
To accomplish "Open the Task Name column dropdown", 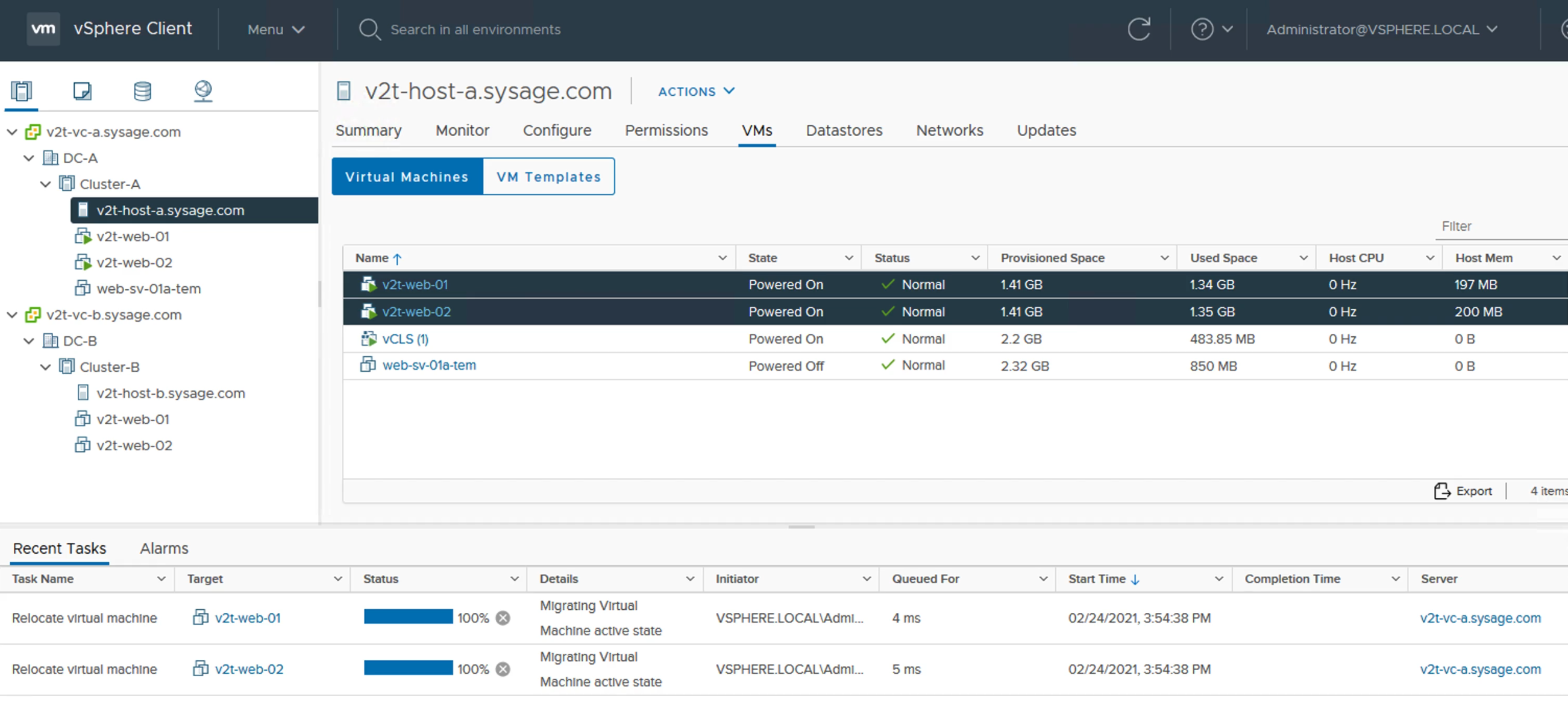I will click(162, 579).
